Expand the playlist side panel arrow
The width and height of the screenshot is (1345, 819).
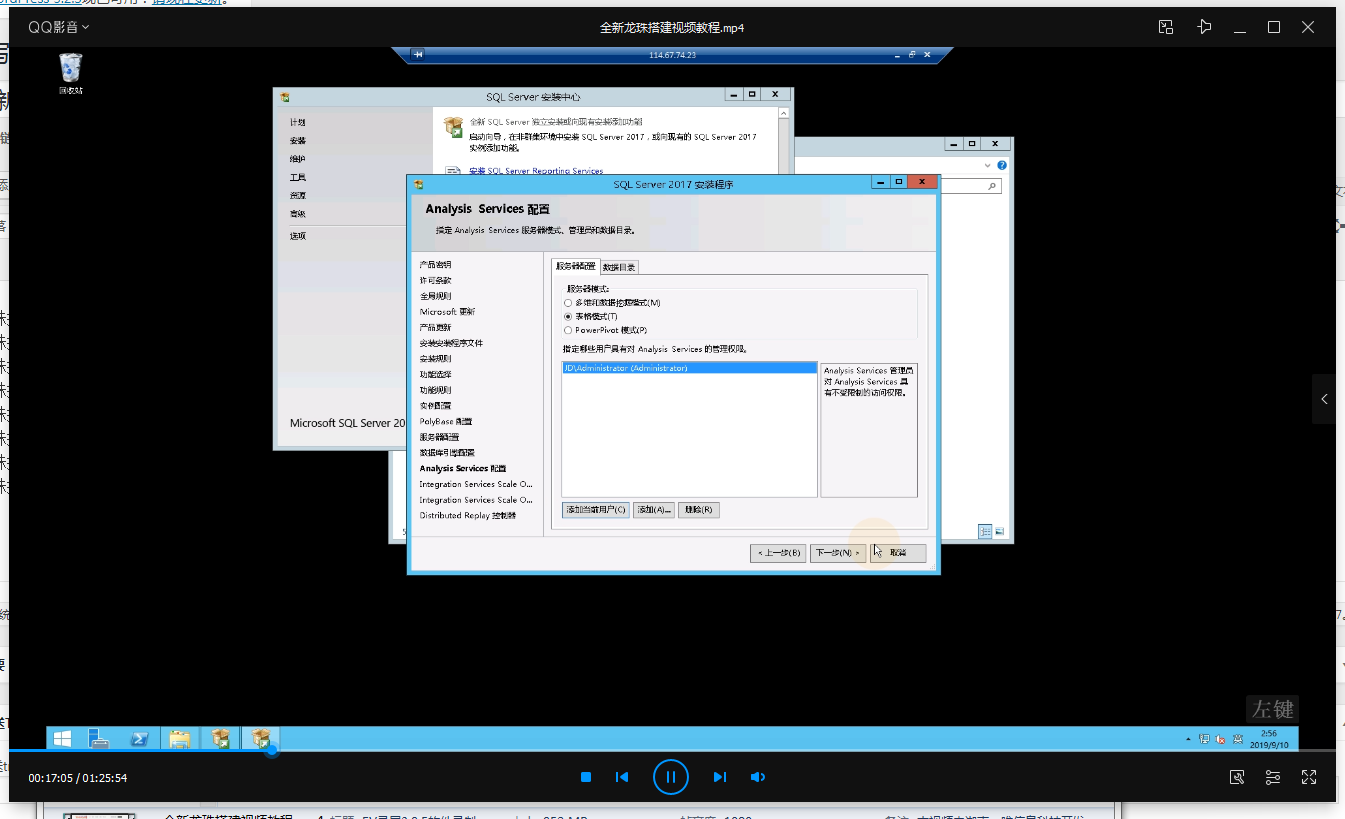point(1324,399)
